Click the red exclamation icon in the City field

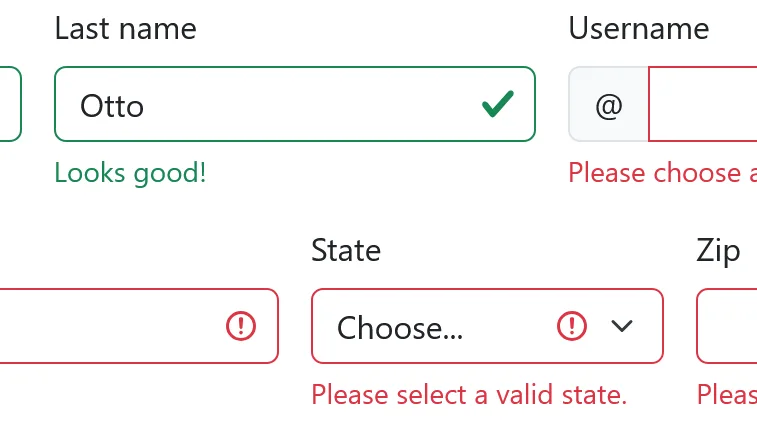tap(242, 326)
